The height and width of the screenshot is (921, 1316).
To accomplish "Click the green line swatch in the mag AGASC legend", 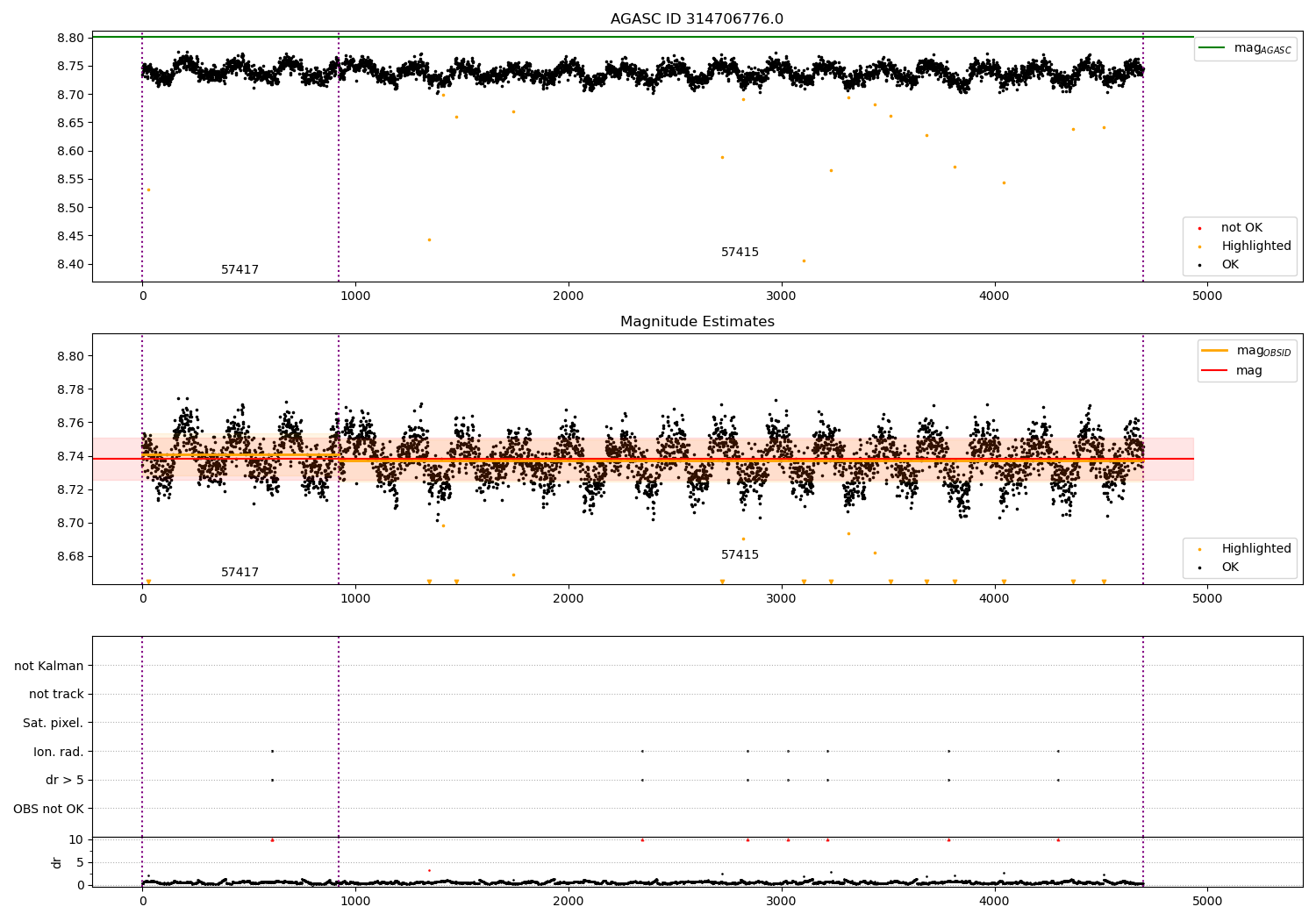I will tap(1212, 48).
